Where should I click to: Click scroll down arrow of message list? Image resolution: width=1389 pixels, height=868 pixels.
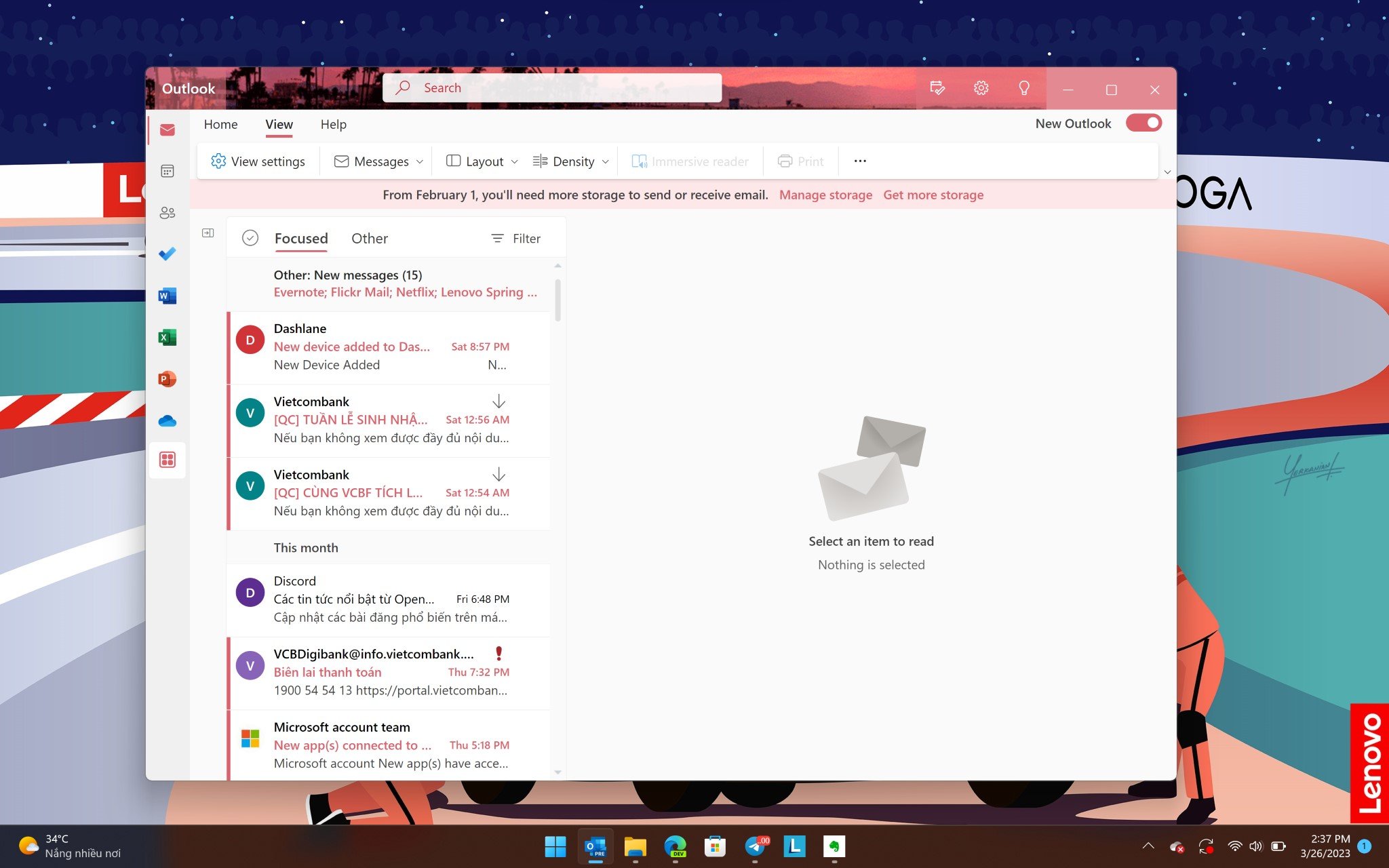557,772
